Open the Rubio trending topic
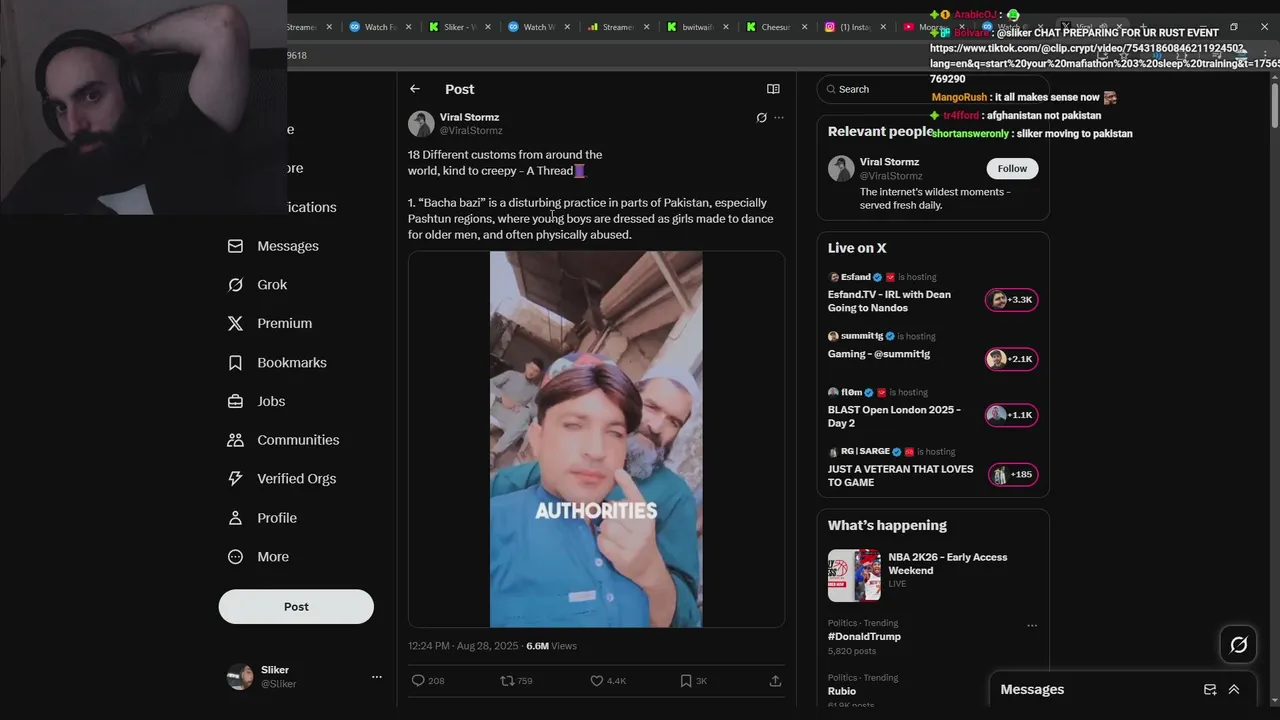Viewport: 1280px width, 720px height. [842, 691]
